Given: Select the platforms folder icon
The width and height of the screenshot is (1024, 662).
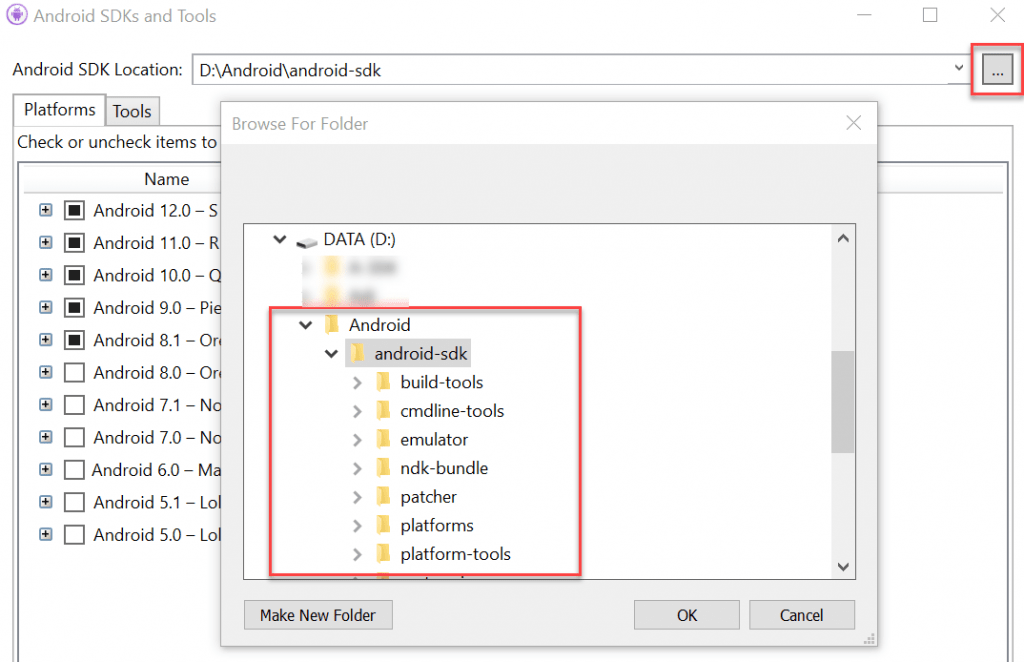Looking at the screenshot, I should 384,526.
